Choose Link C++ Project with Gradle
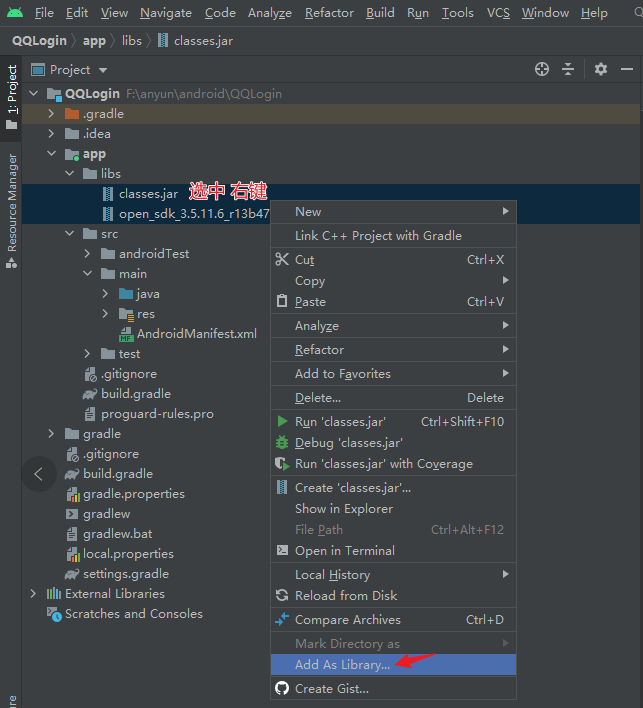 393,235
